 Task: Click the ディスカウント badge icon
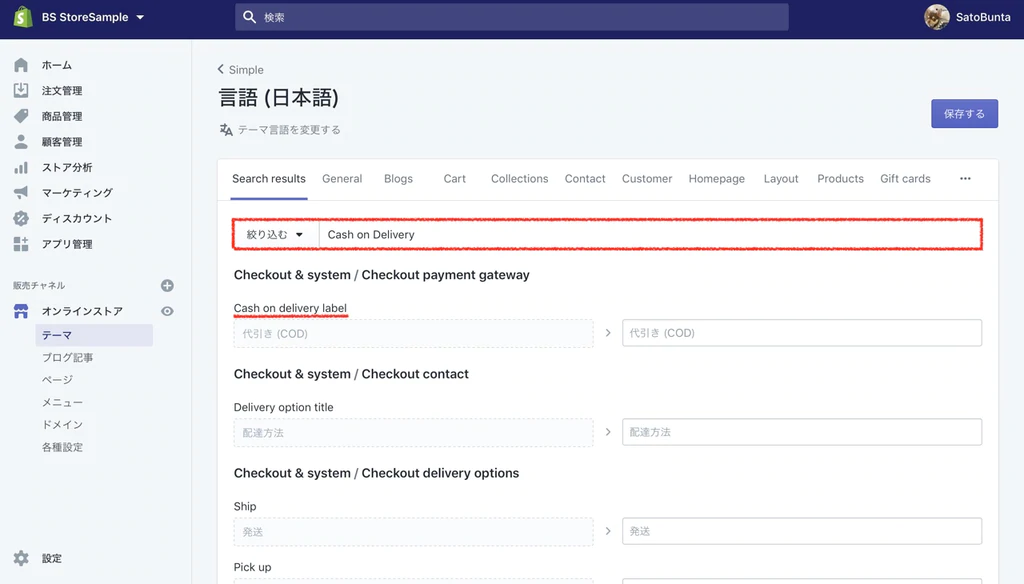click(21, 219)
